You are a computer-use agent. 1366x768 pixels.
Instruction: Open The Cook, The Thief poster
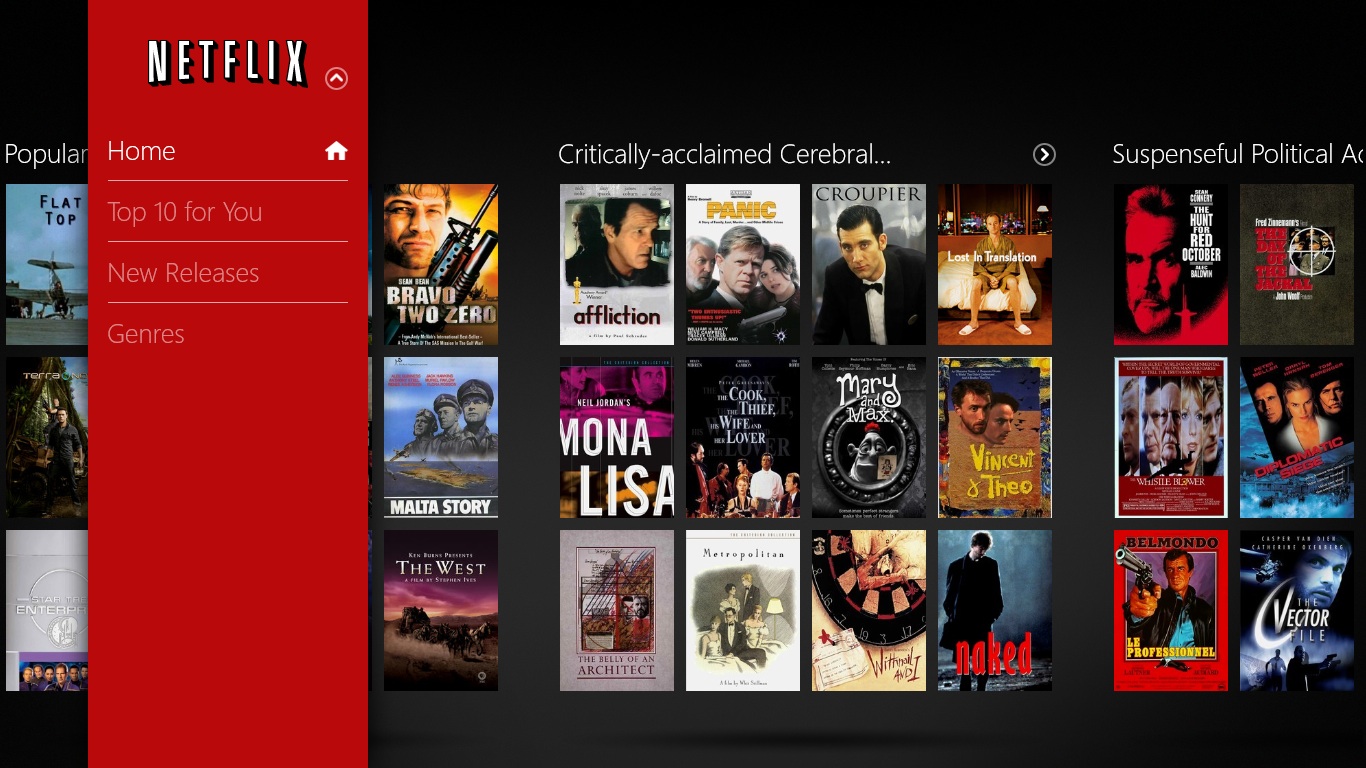tap(743, 438)
